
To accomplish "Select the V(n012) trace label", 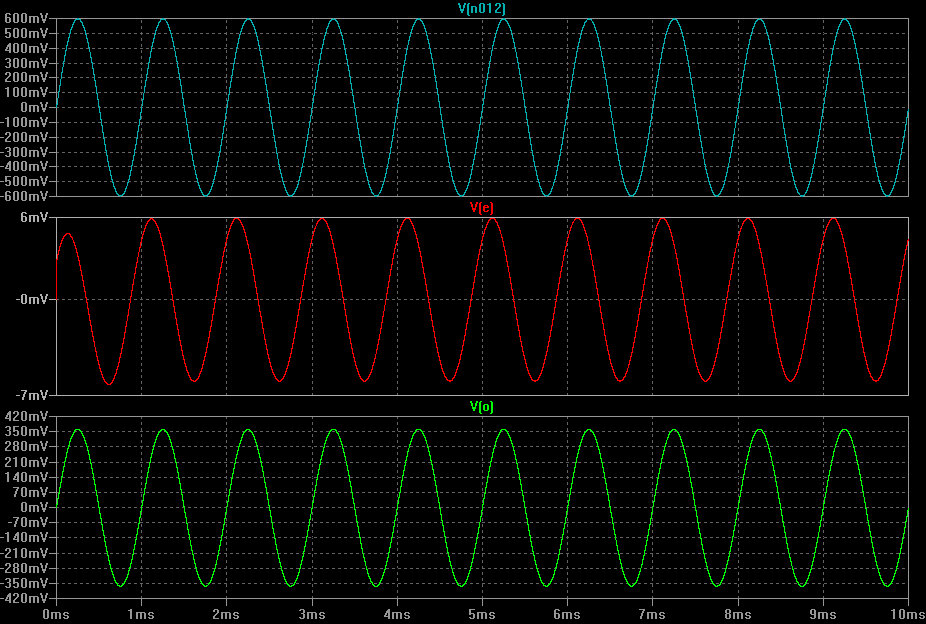I will pyautogui.click(x=482, y=8).
